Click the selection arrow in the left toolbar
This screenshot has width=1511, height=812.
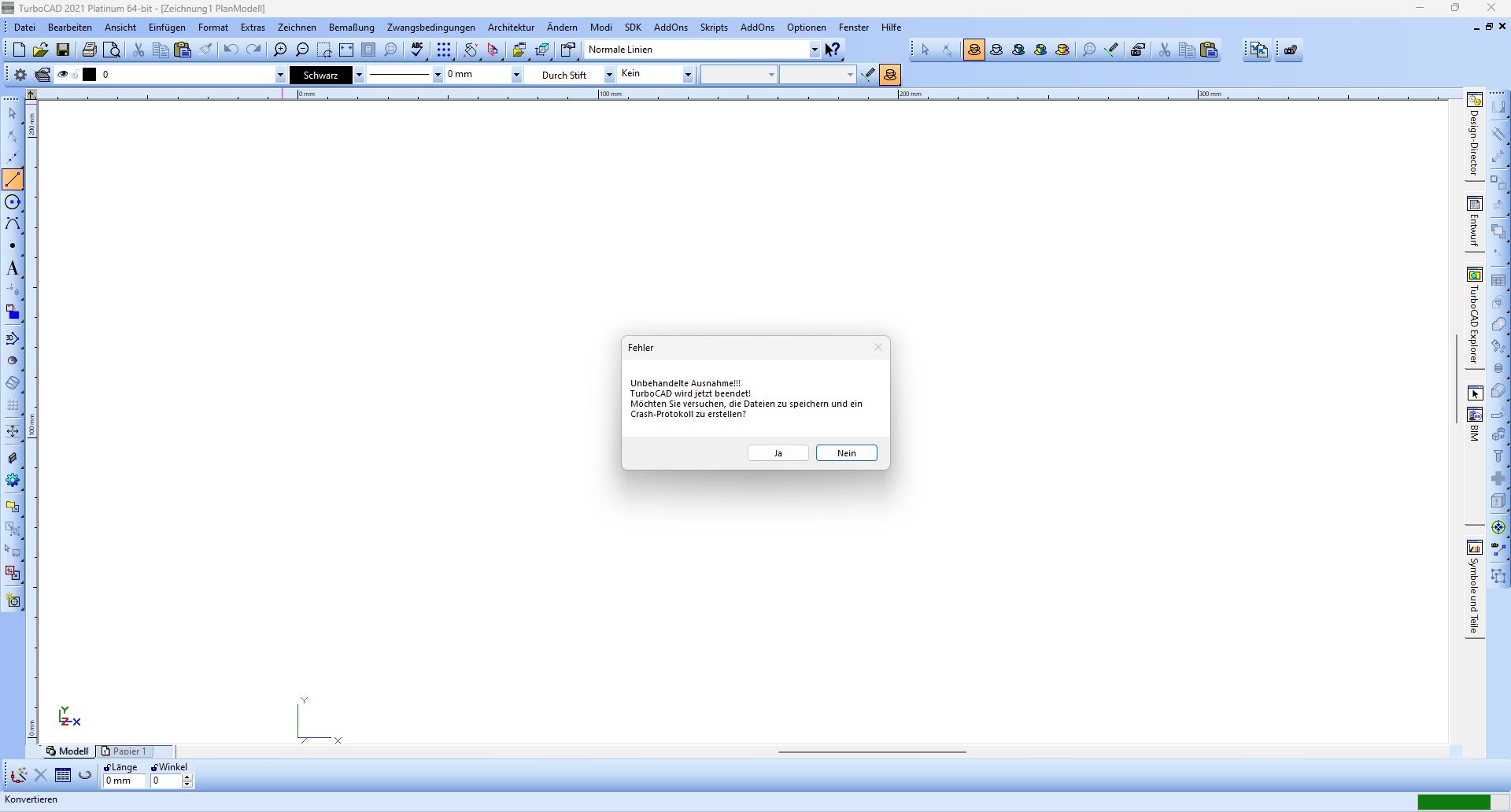pyautogui.click(x=13, y=113)
